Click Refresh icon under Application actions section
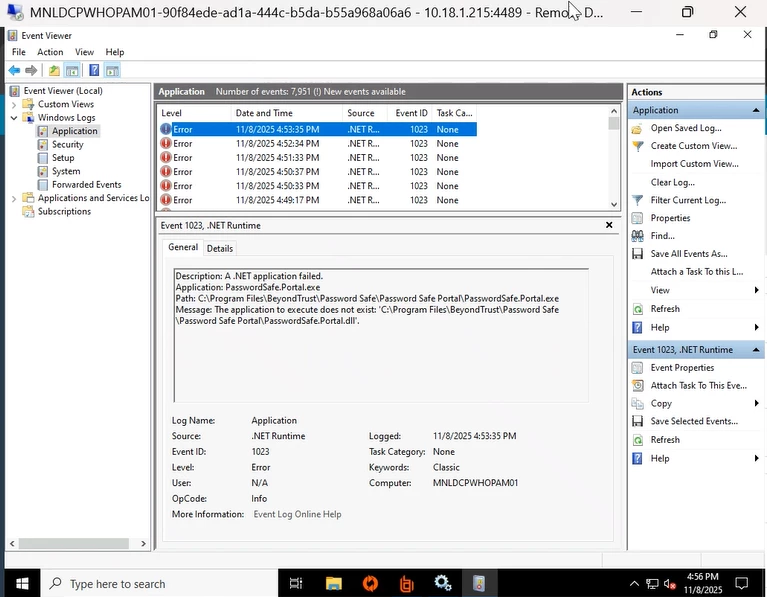Screen dimensions: 767x597 (x=637, y=309)
